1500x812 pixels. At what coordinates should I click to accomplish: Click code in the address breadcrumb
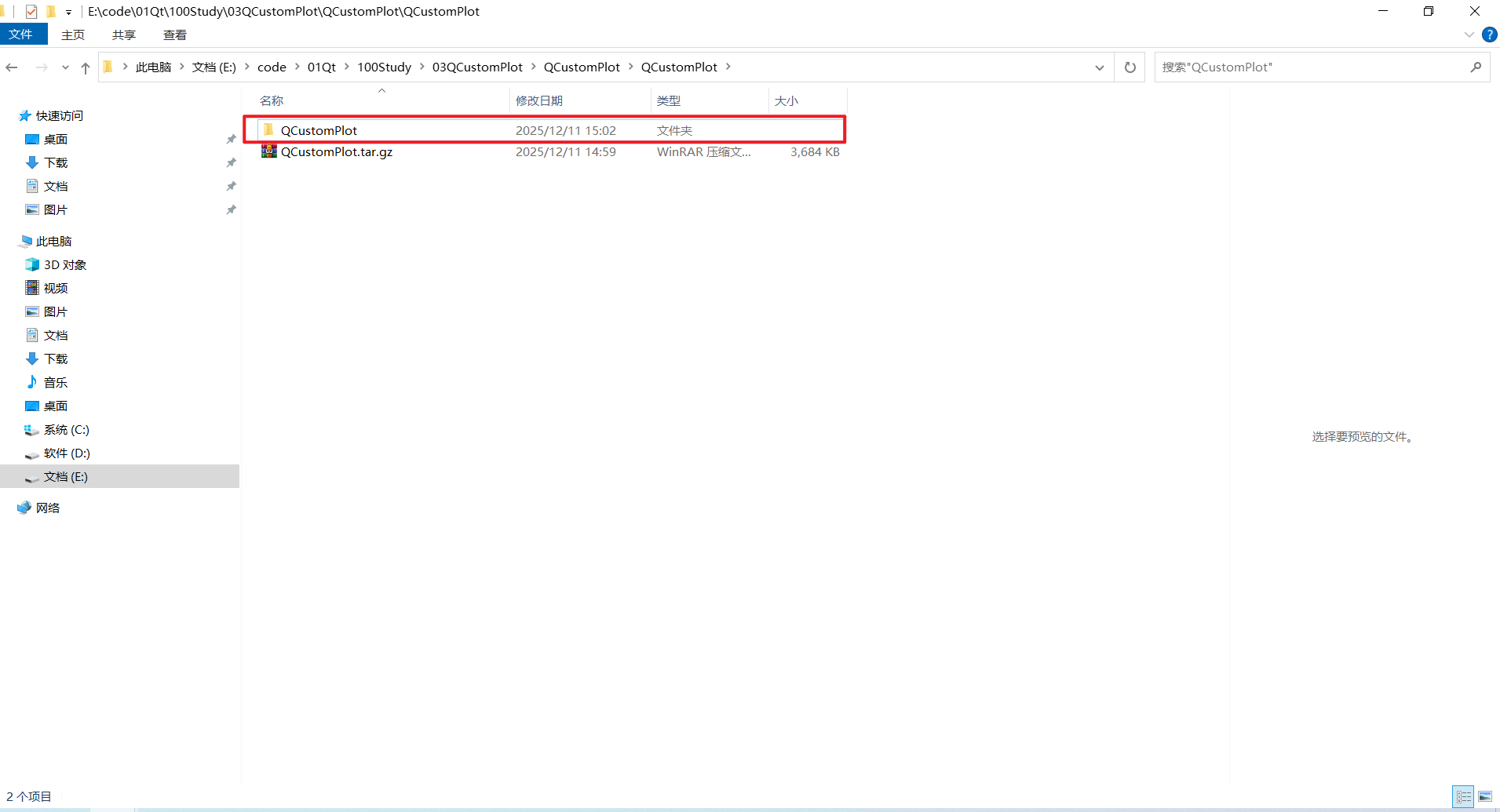272,67
